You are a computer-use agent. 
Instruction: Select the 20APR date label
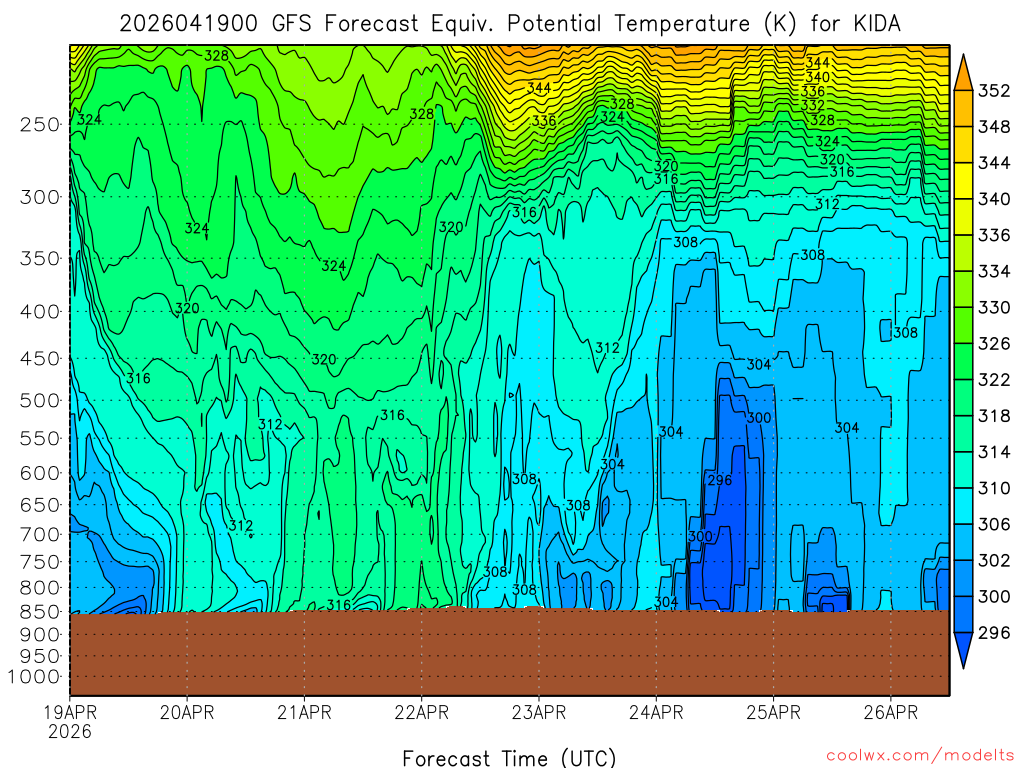[x=187, y=712]
